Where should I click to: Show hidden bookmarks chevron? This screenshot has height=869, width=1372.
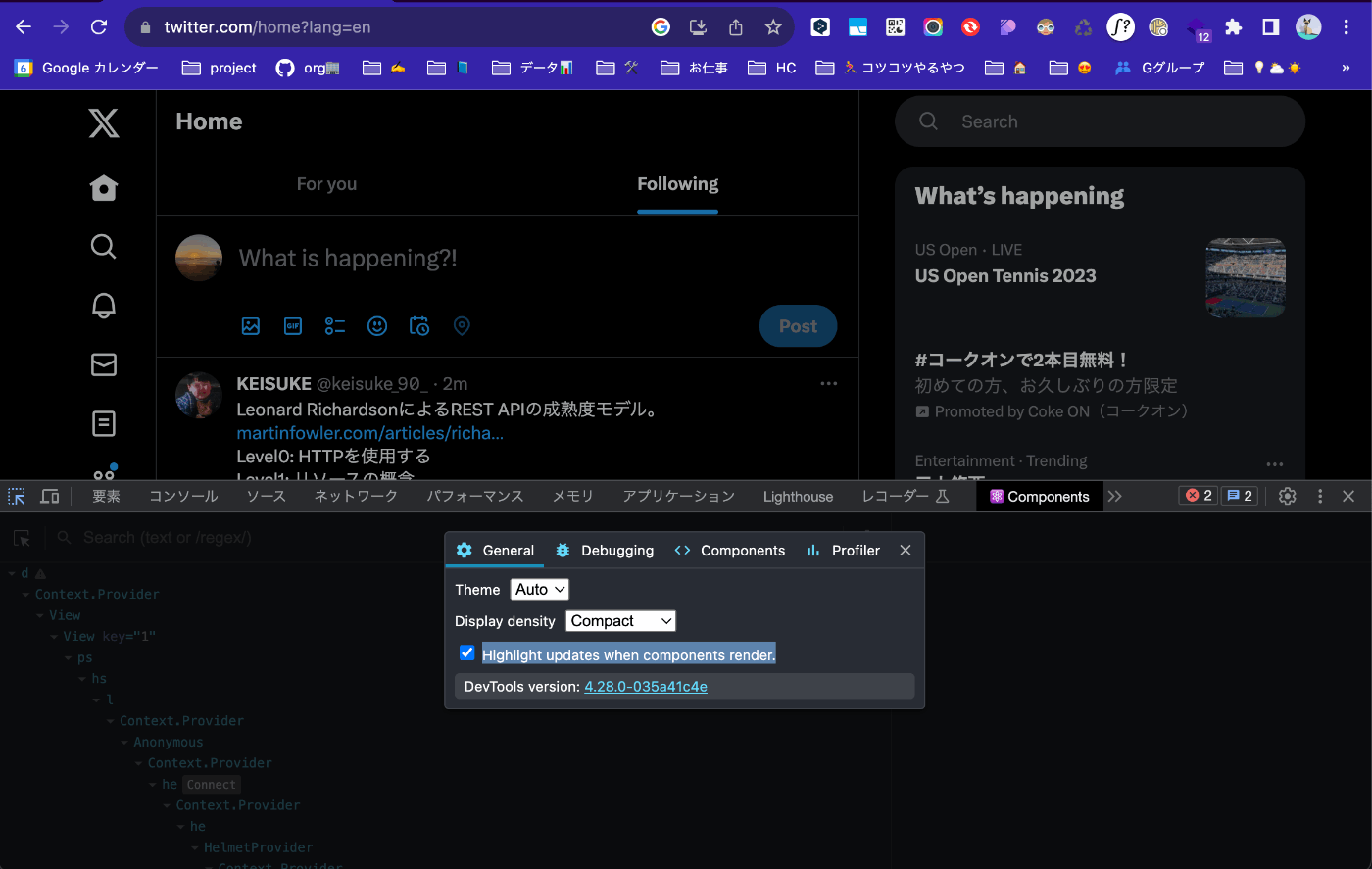1346,68
